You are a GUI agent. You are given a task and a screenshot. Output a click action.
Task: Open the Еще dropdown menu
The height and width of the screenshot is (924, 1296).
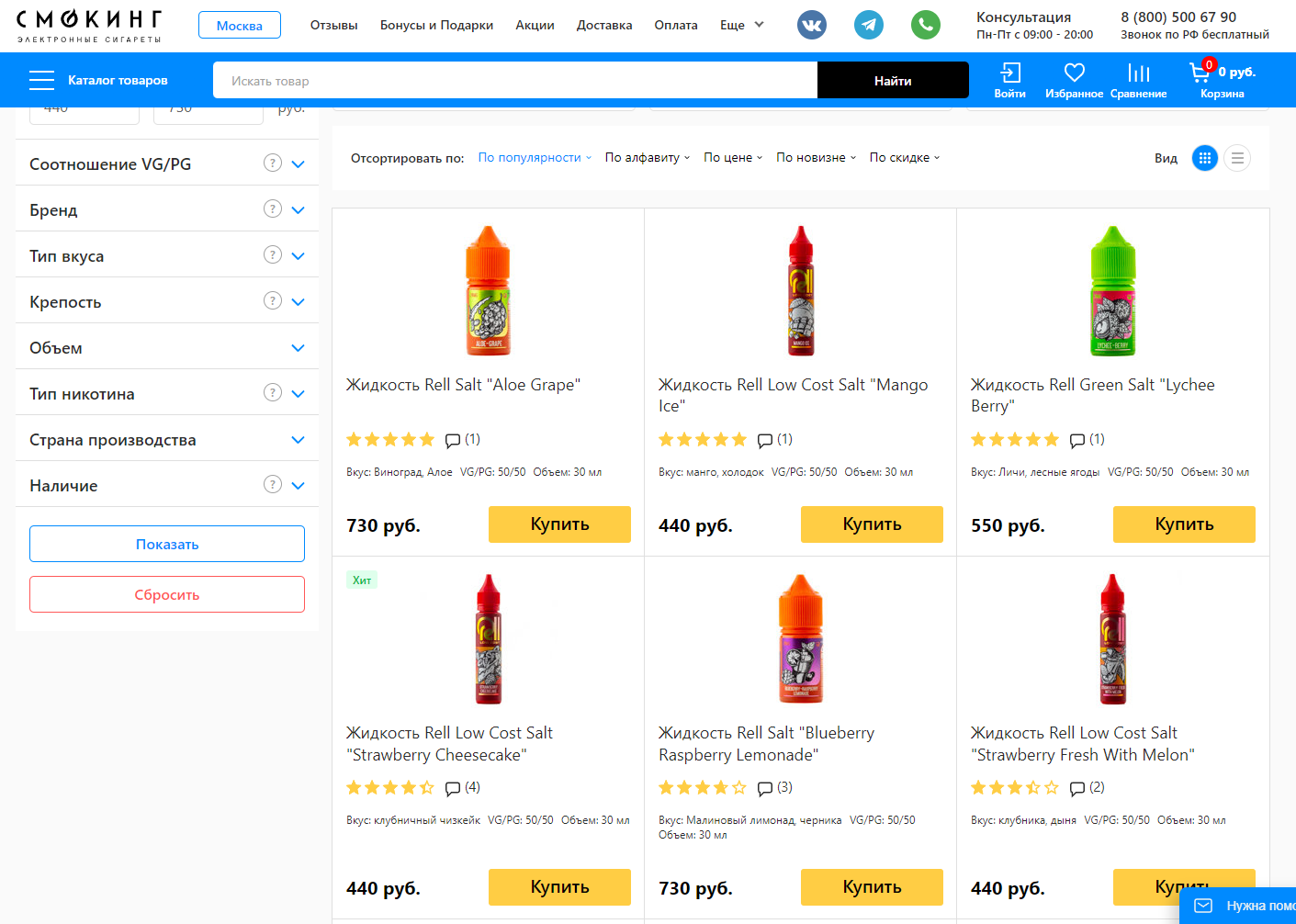tap(742, 25)
